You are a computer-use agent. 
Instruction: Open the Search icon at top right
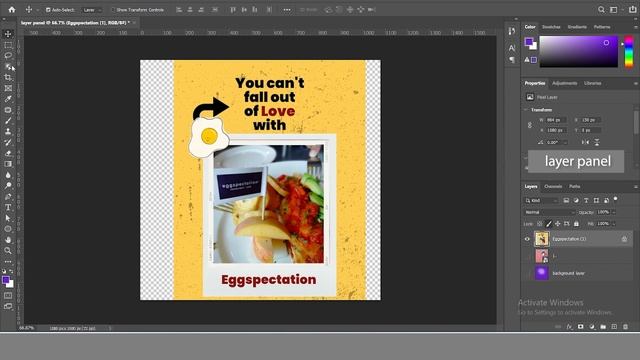(601, 9)
